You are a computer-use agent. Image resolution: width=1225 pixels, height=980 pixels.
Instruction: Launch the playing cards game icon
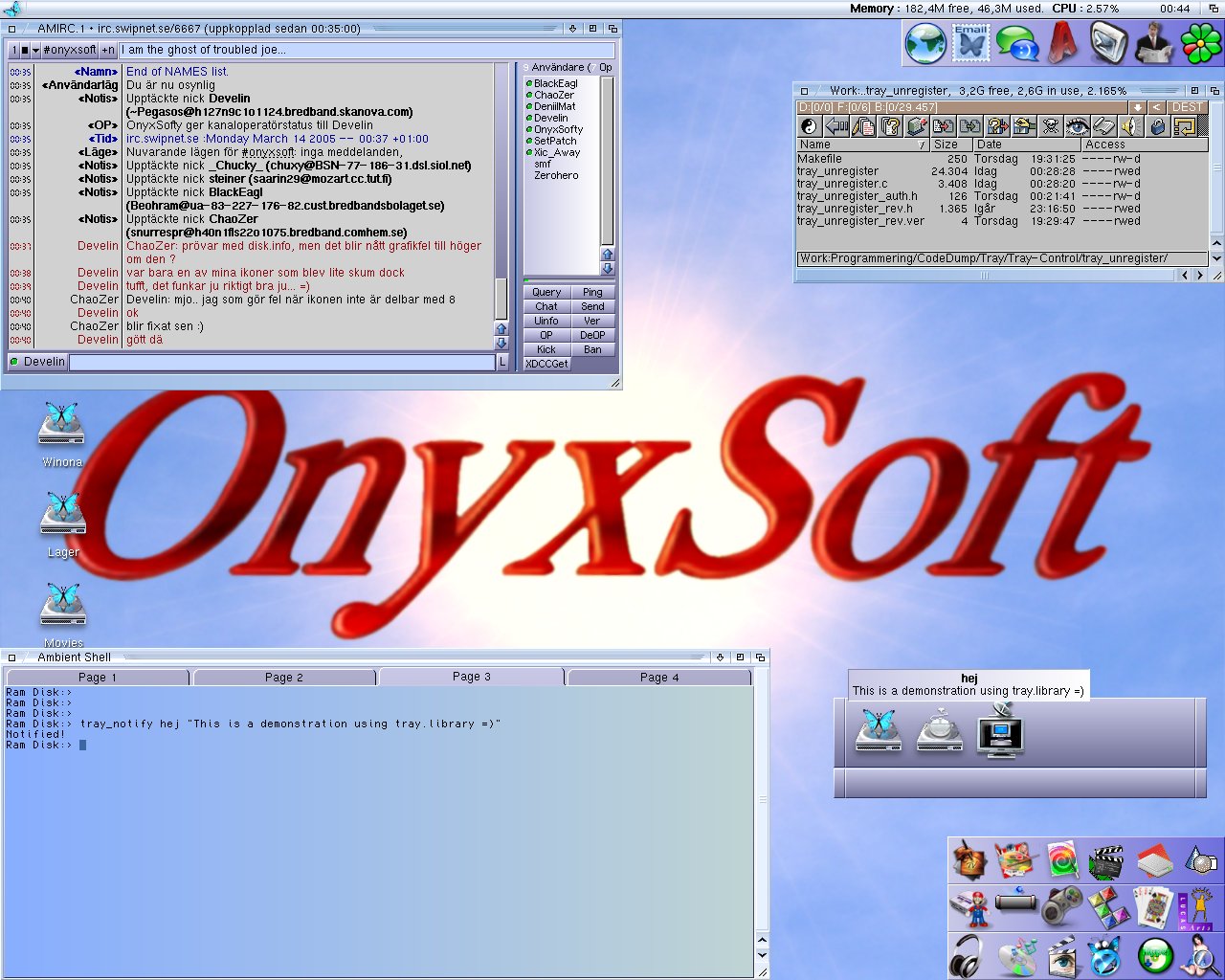point(1154,908)
